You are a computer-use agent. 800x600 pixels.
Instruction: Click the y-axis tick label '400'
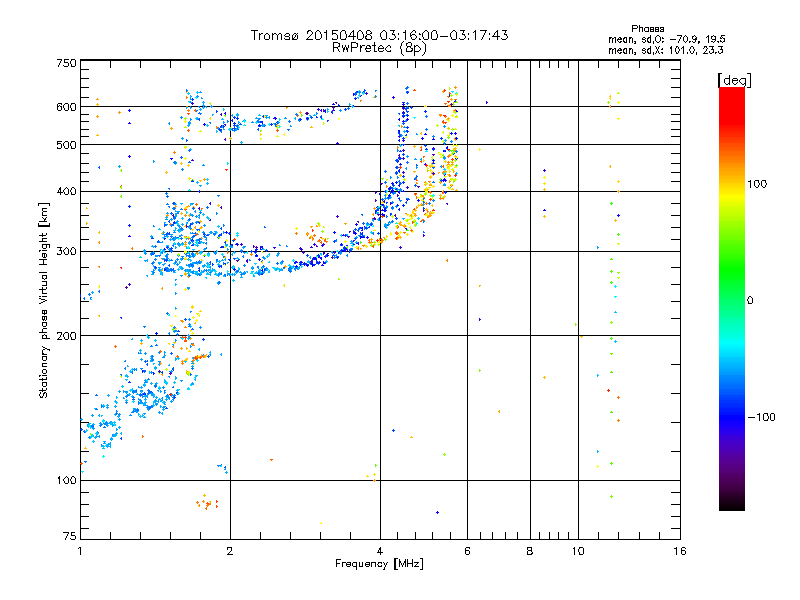click(x=66, y=191)
